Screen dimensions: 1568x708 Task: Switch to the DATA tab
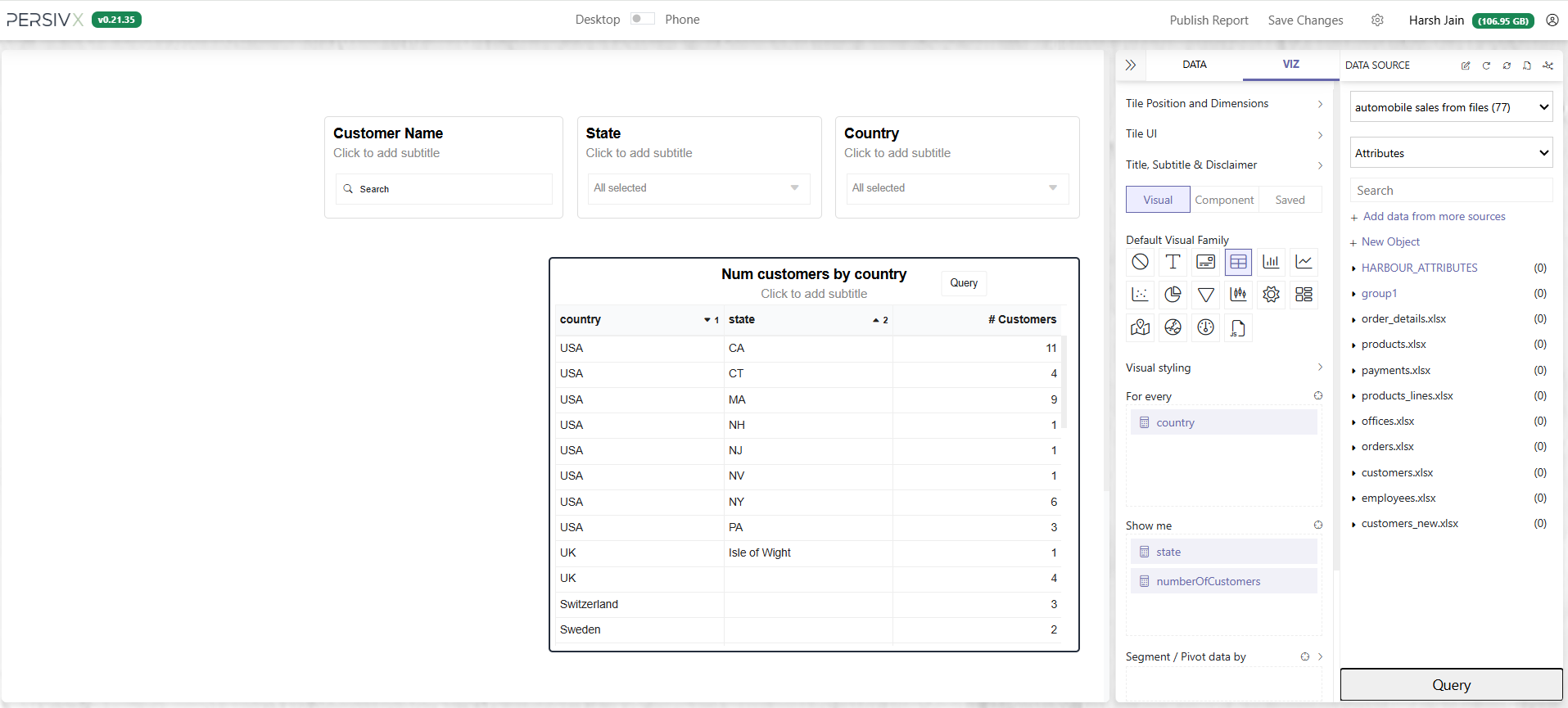click(1195, 65)
